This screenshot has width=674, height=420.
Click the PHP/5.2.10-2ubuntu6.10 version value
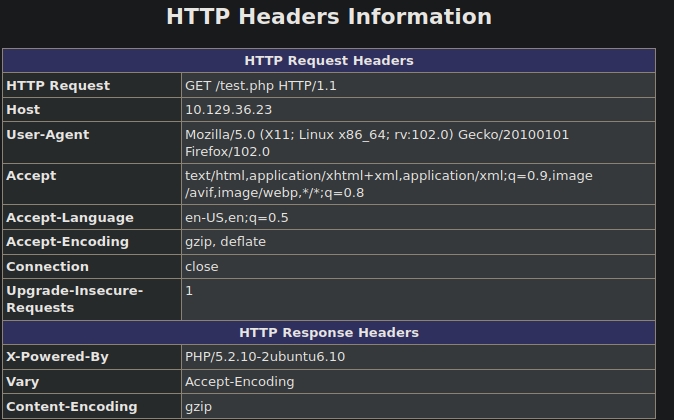click(265, 357)
